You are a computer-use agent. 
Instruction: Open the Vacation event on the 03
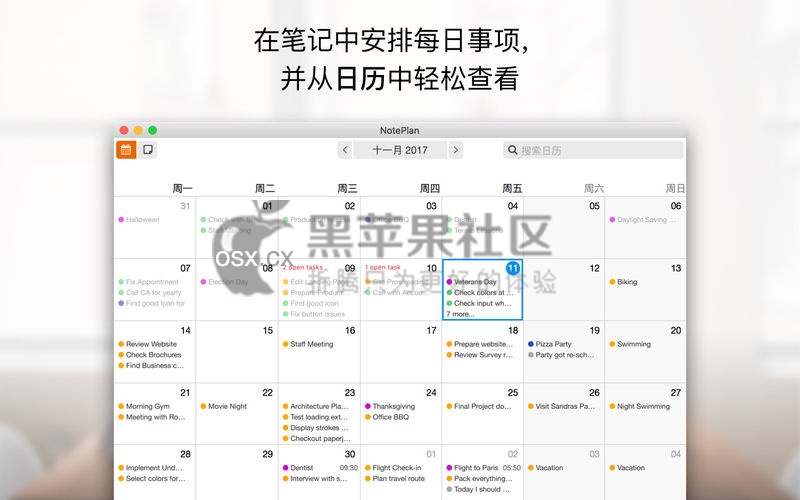[x=546, y=467]
